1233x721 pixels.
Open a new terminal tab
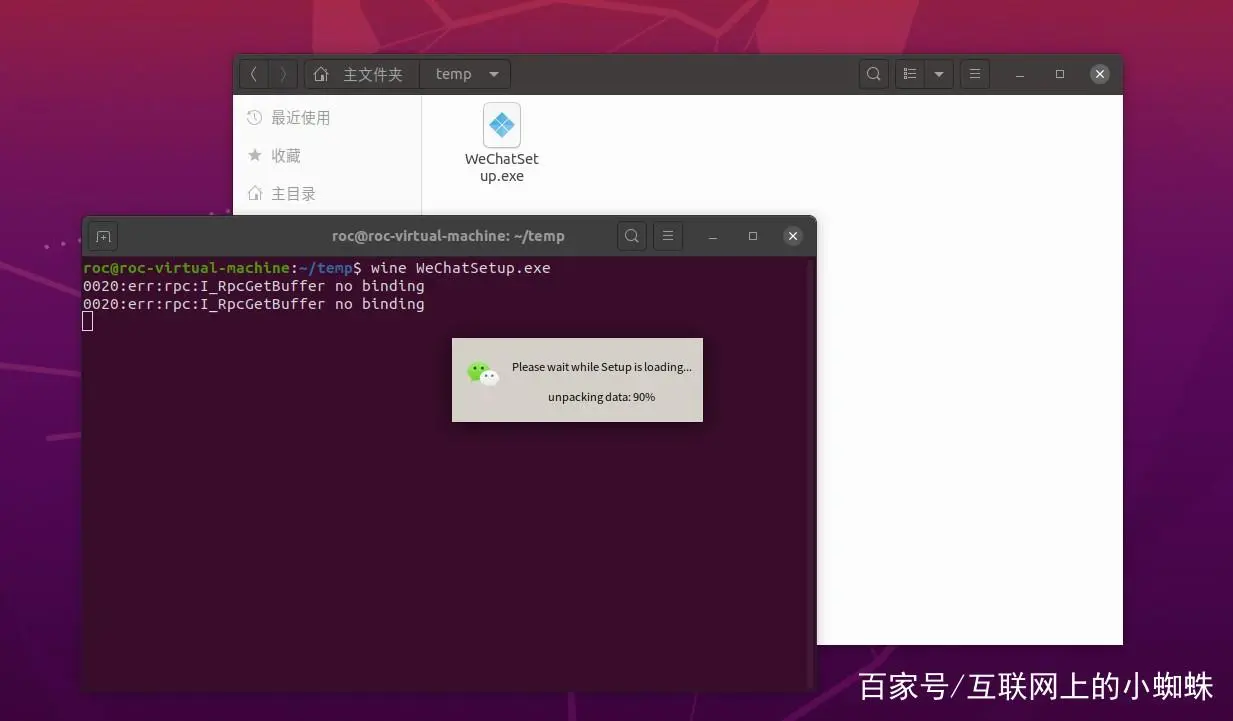point(103,236)
